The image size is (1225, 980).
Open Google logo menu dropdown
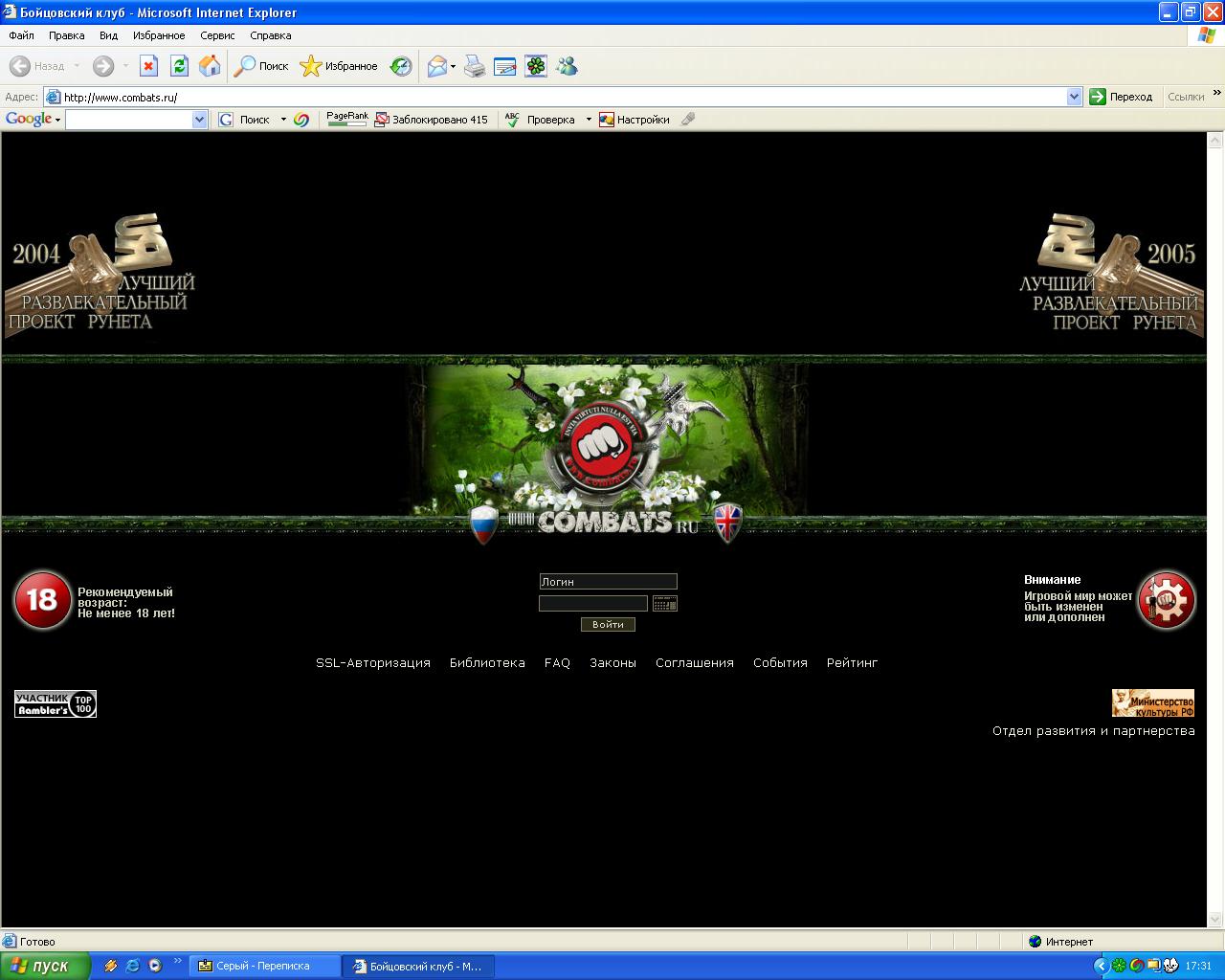pos(57,120)
